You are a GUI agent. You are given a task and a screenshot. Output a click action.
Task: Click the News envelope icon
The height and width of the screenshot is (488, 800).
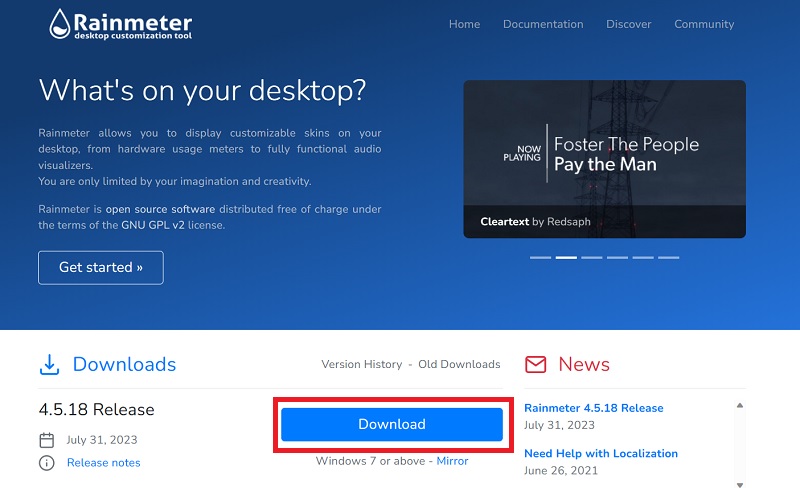[x=536, y=364]
